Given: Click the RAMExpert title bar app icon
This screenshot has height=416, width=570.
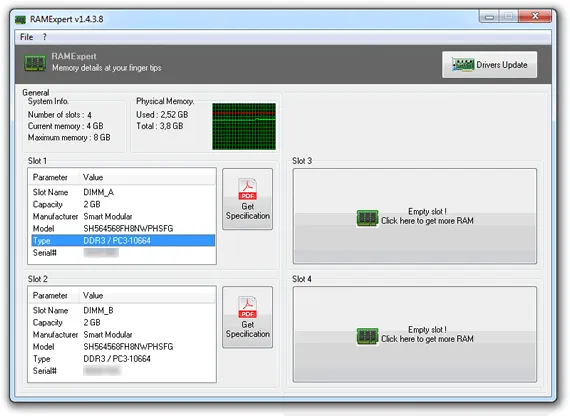Looking at the screenshot, I should (x=20, y=19).
